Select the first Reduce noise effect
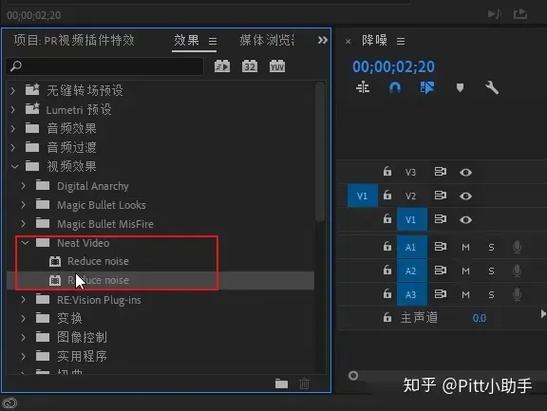Image resolution: width=547 pixels, height=411 pixels. (98, 261)
